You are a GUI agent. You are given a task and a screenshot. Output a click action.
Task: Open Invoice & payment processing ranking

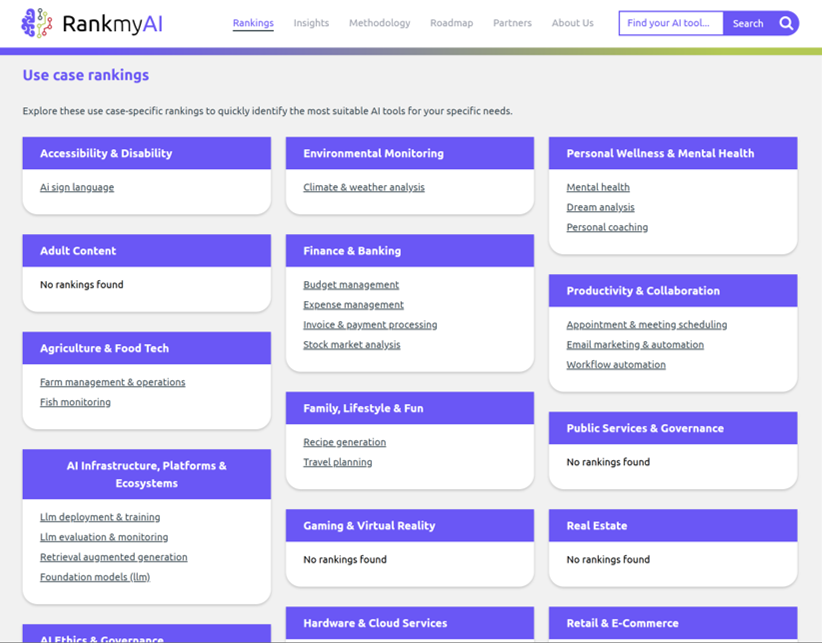pyautogui.click(x=370, y=324)
